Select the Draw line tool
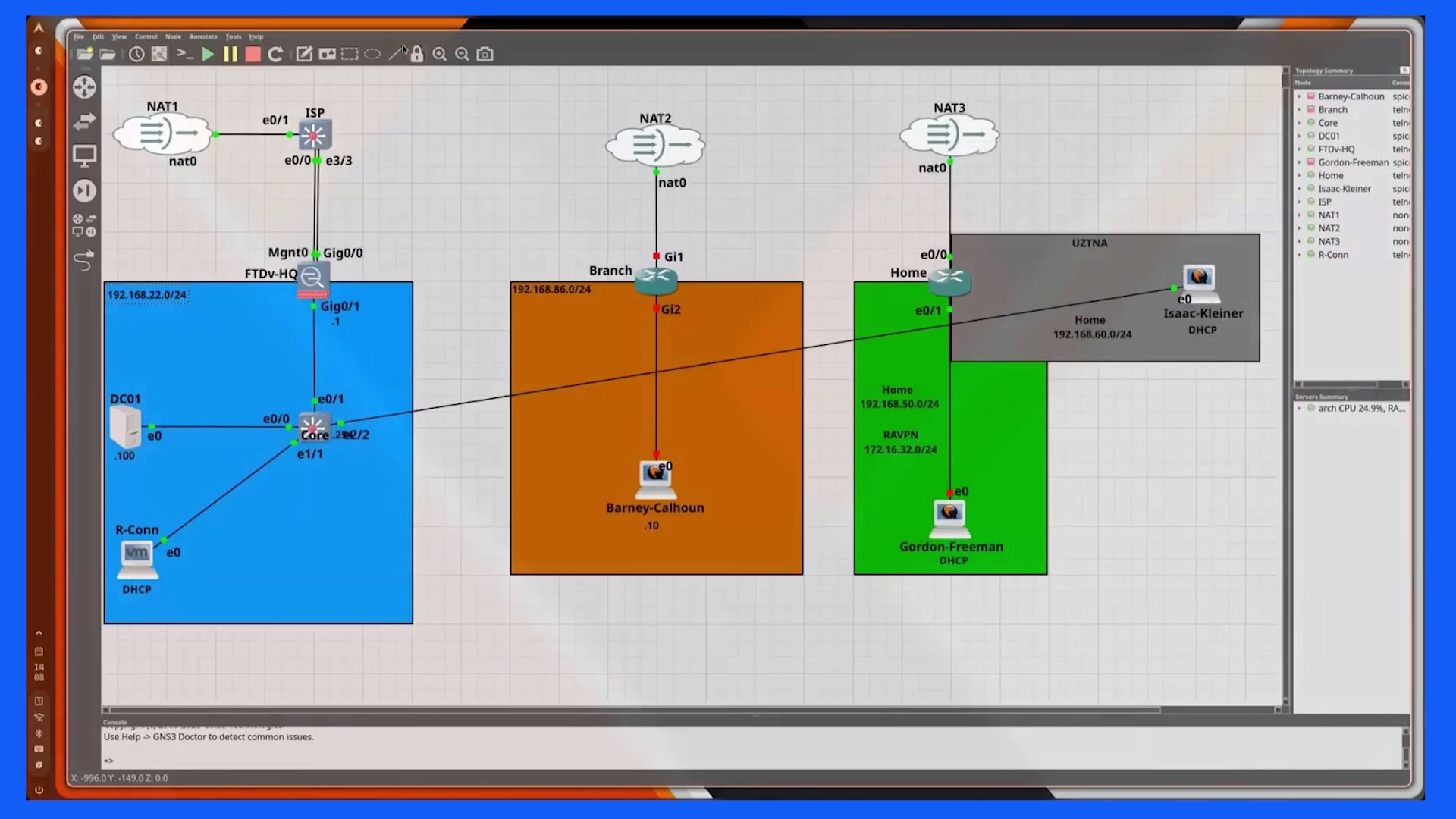Image resolution: width=1456 pixels, height=819 pixels. click(x=396, y=54)
